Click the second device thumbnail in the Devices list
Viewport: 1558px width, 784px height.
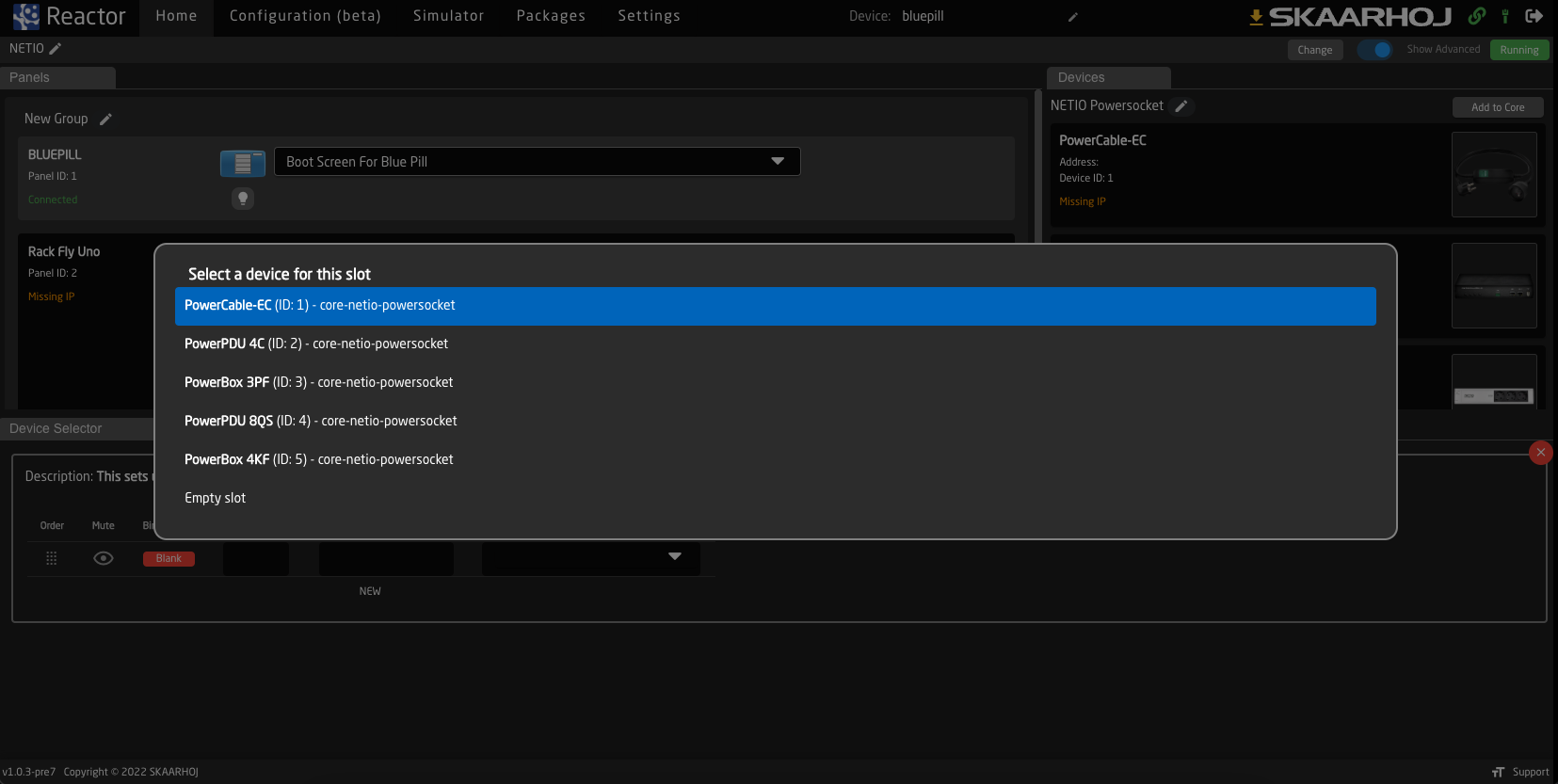(1494, 285)
